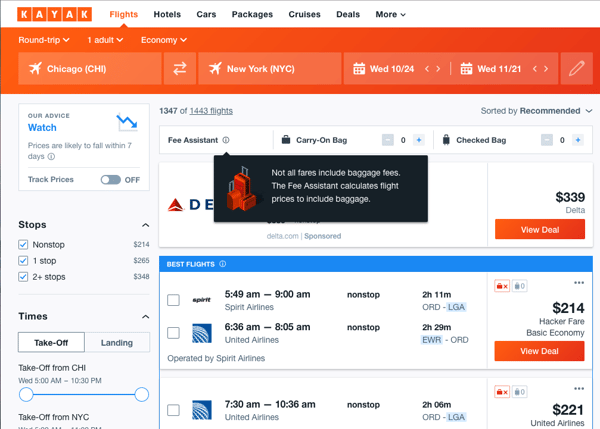This screenshot has width=600, height=429.
Task: Select the 6:36 am United flight checkbox
Action: point(173,333)
